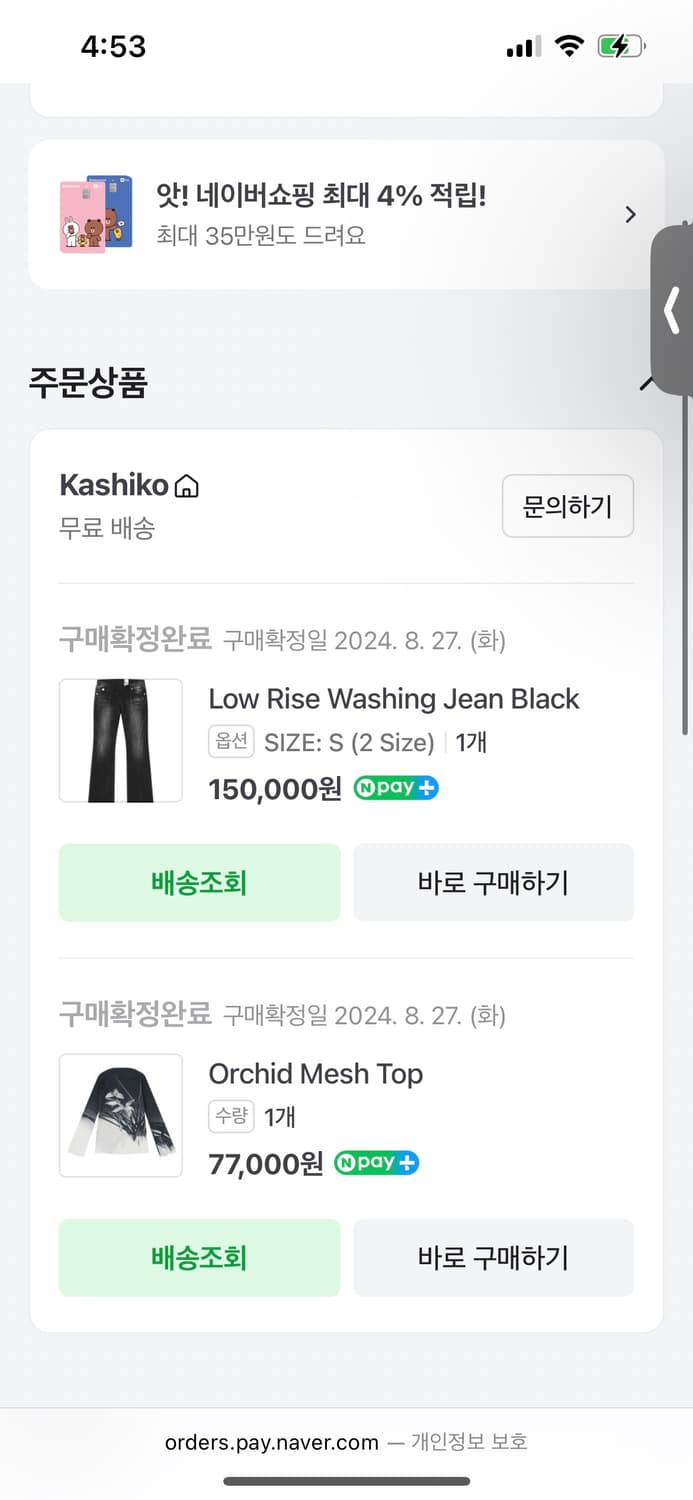This screenshot has width=693, height=1500.
Task: Tap the battery charging indicator
Action: click(x=620, y=46)
